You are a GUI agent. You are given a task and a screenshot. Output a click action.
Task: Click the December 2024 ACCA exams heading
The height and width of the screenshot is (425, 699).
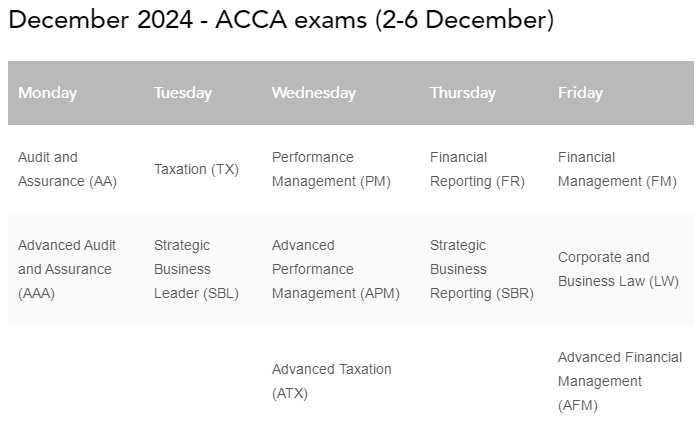tap(280, 21)
